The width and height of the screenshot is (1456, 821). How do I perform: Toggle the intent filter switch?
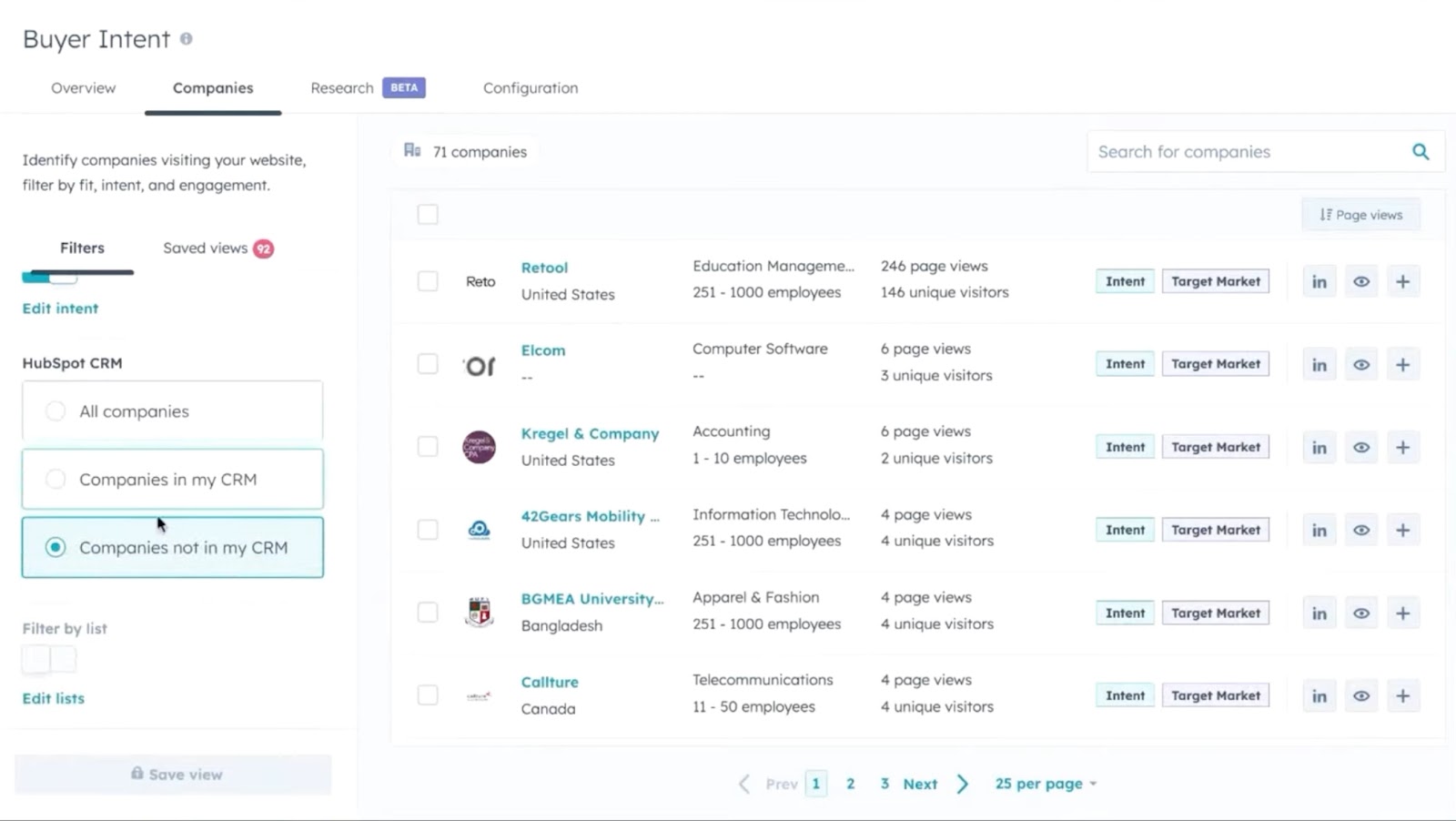(x=49, y=277)
